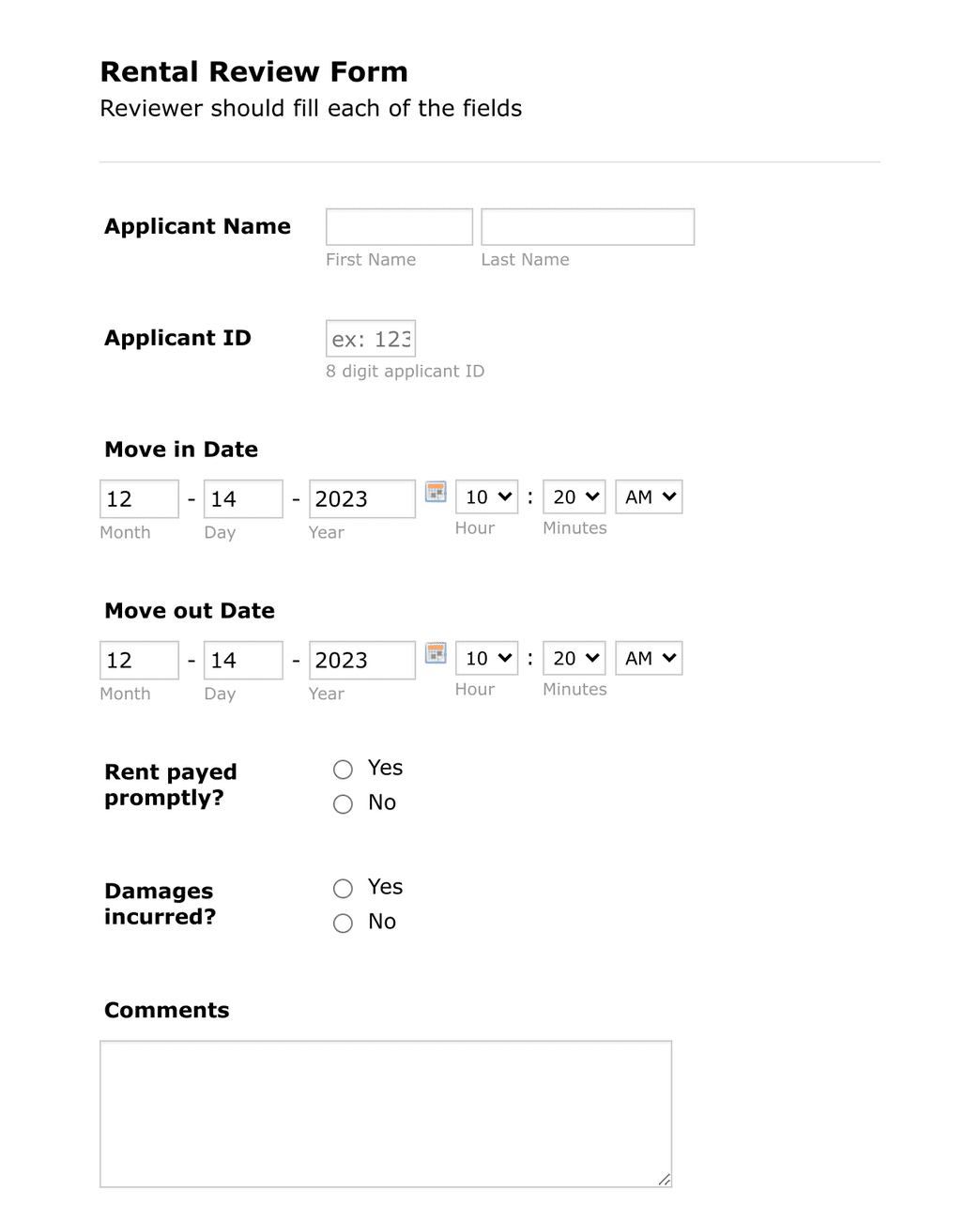Open the calendar picker for Move in Date
The height and width of the screenshot is (1206, 980).
click(435, 492)
